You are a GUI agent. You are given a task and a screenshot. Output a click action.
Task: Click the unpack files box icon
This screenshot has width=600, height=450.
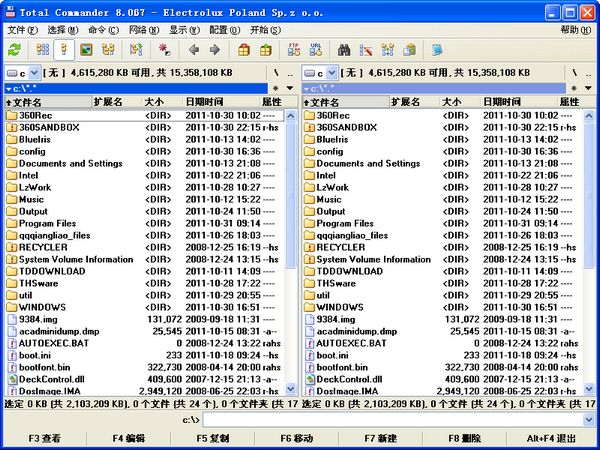(x=266, y=50)
